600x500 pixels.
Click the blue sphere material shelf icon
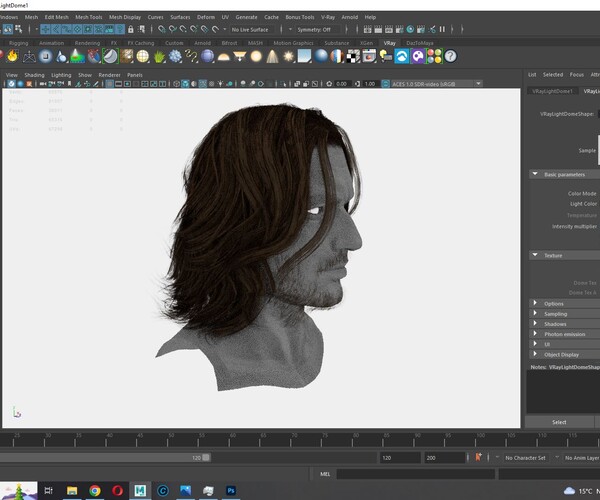pos(321,57)
